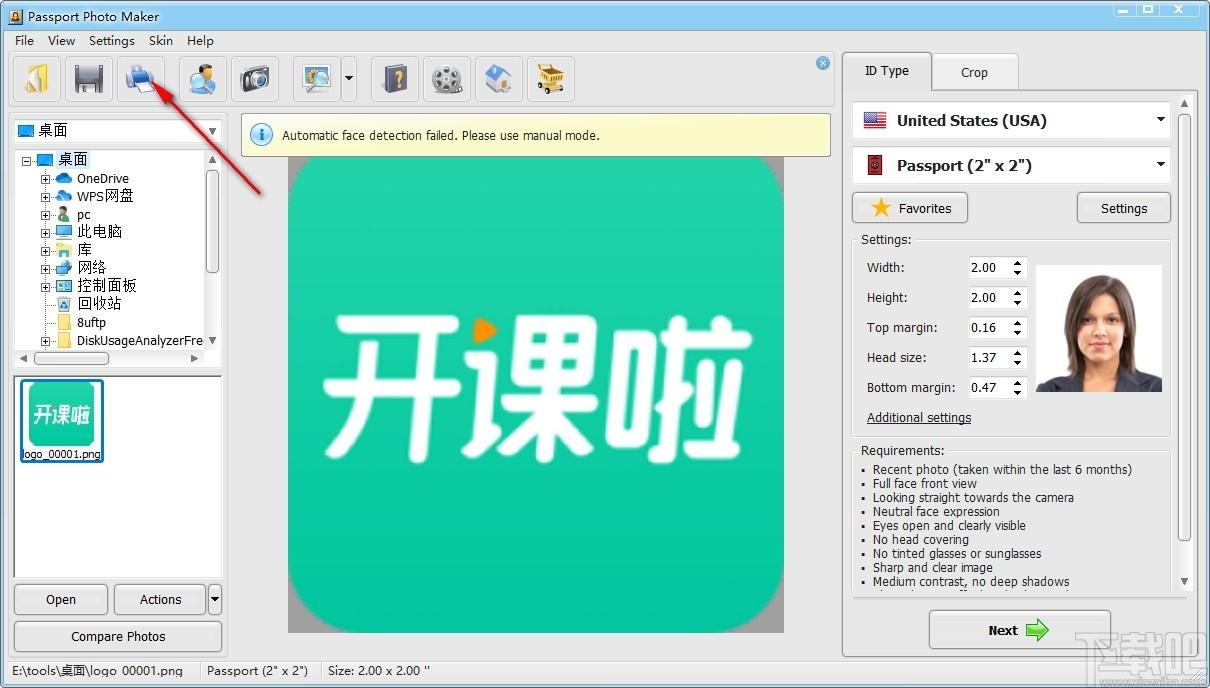Select the DiskUsageAnalyzerFre folder
Viewport: 1210px width, 688px height.
(139, 340)
